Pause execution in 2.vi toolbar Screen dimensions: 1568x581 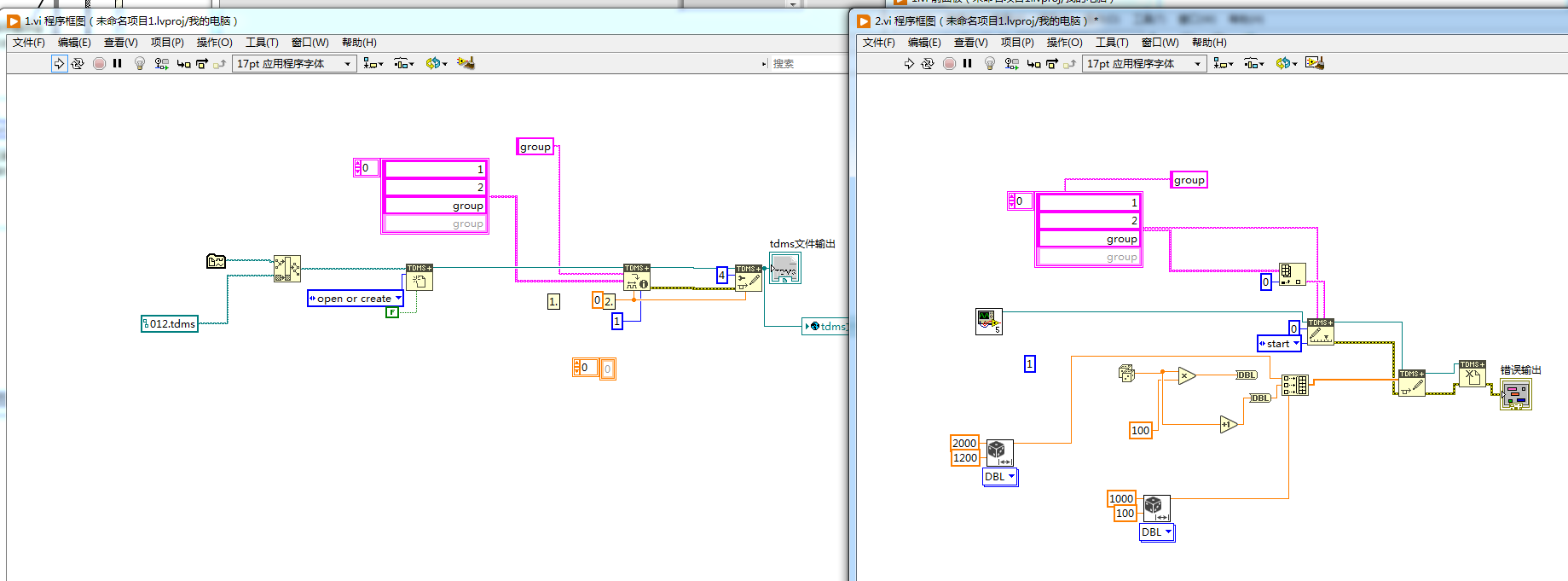[x=968, y=63]
